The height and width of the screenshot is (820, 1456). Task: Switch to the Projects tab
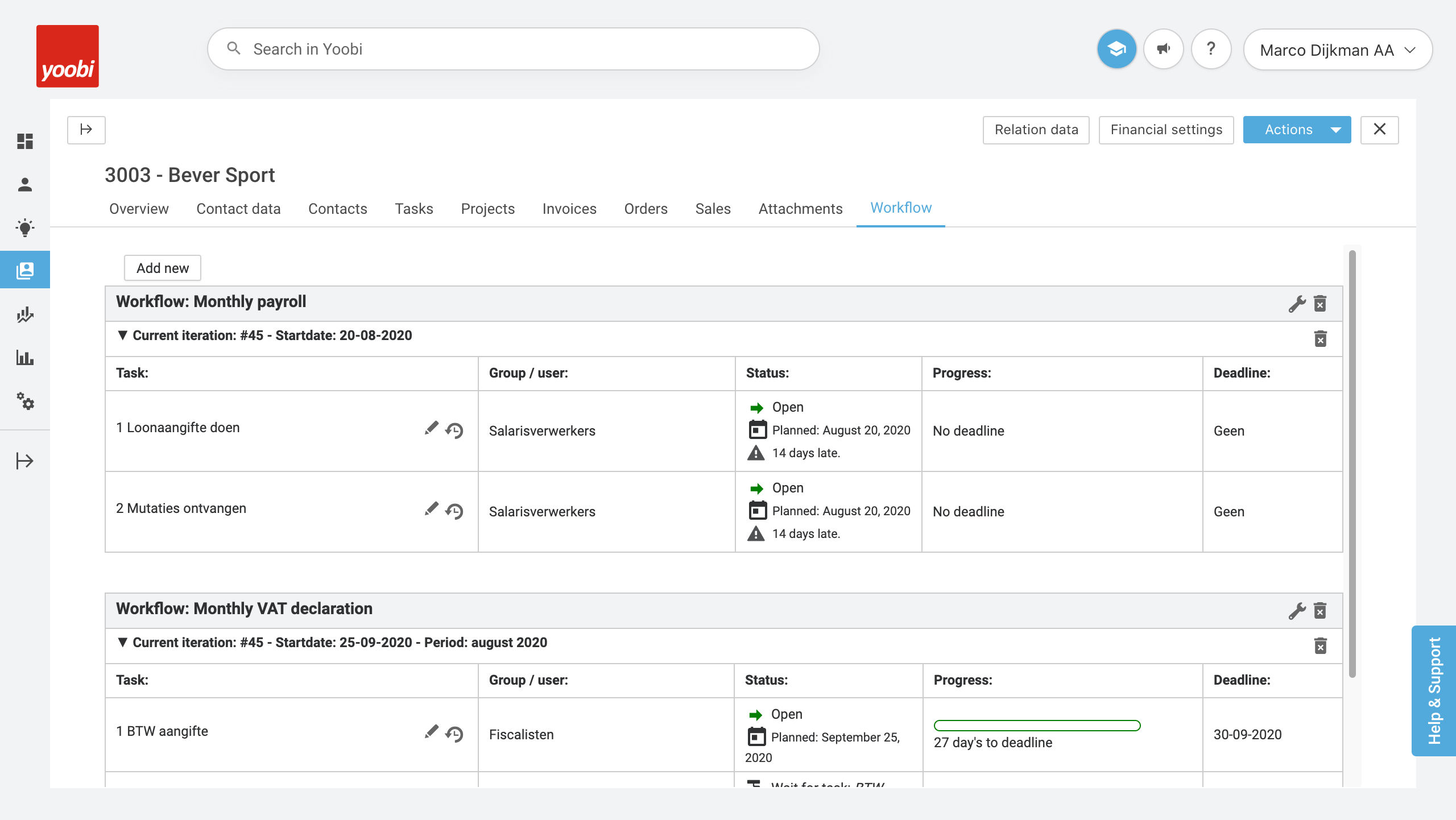(x=487, y=209)
